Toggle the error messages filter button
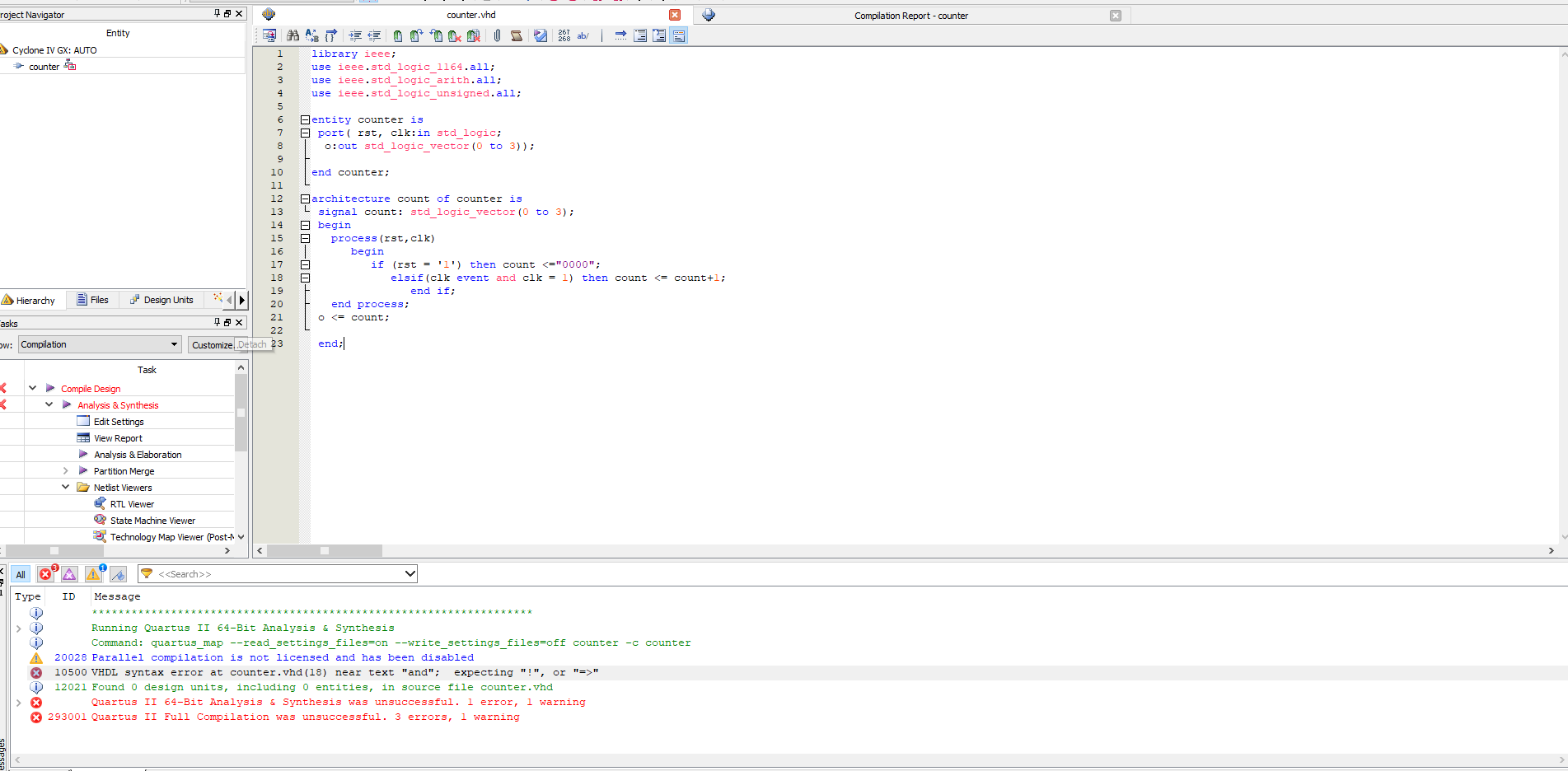Screen dimensions: 1568x771 46,574
